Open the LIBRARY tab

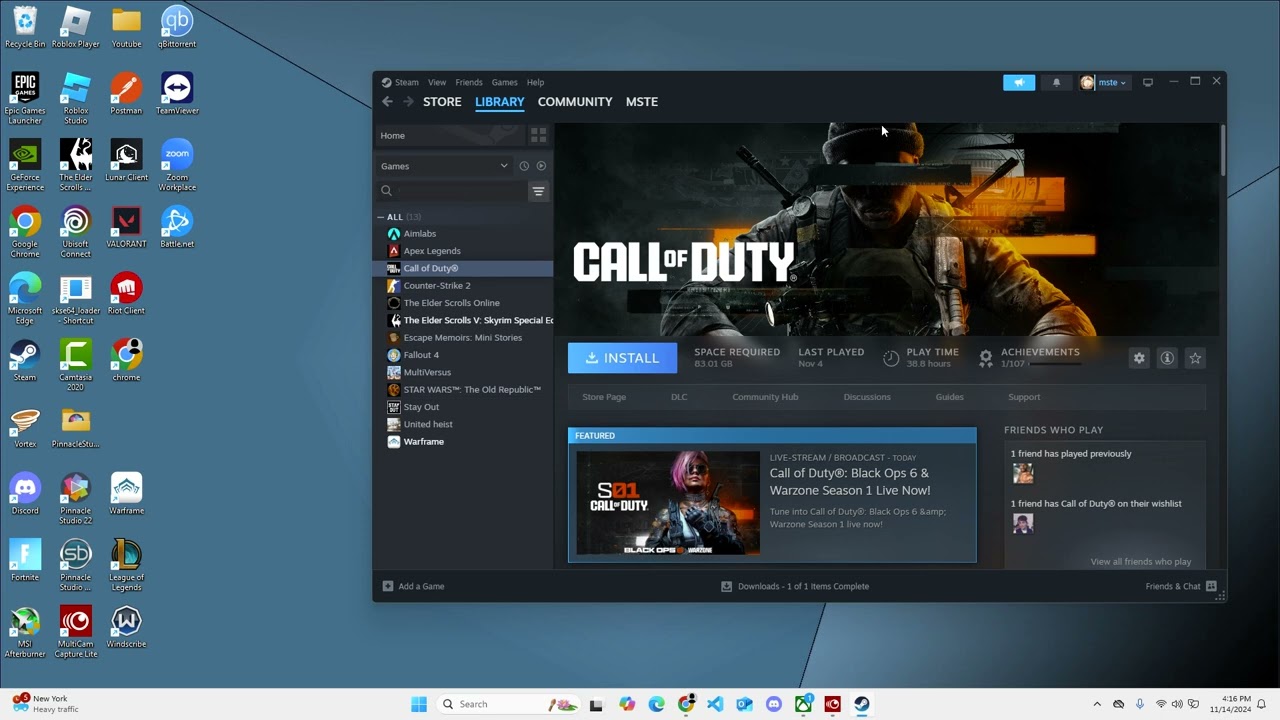tap(500, 102)
